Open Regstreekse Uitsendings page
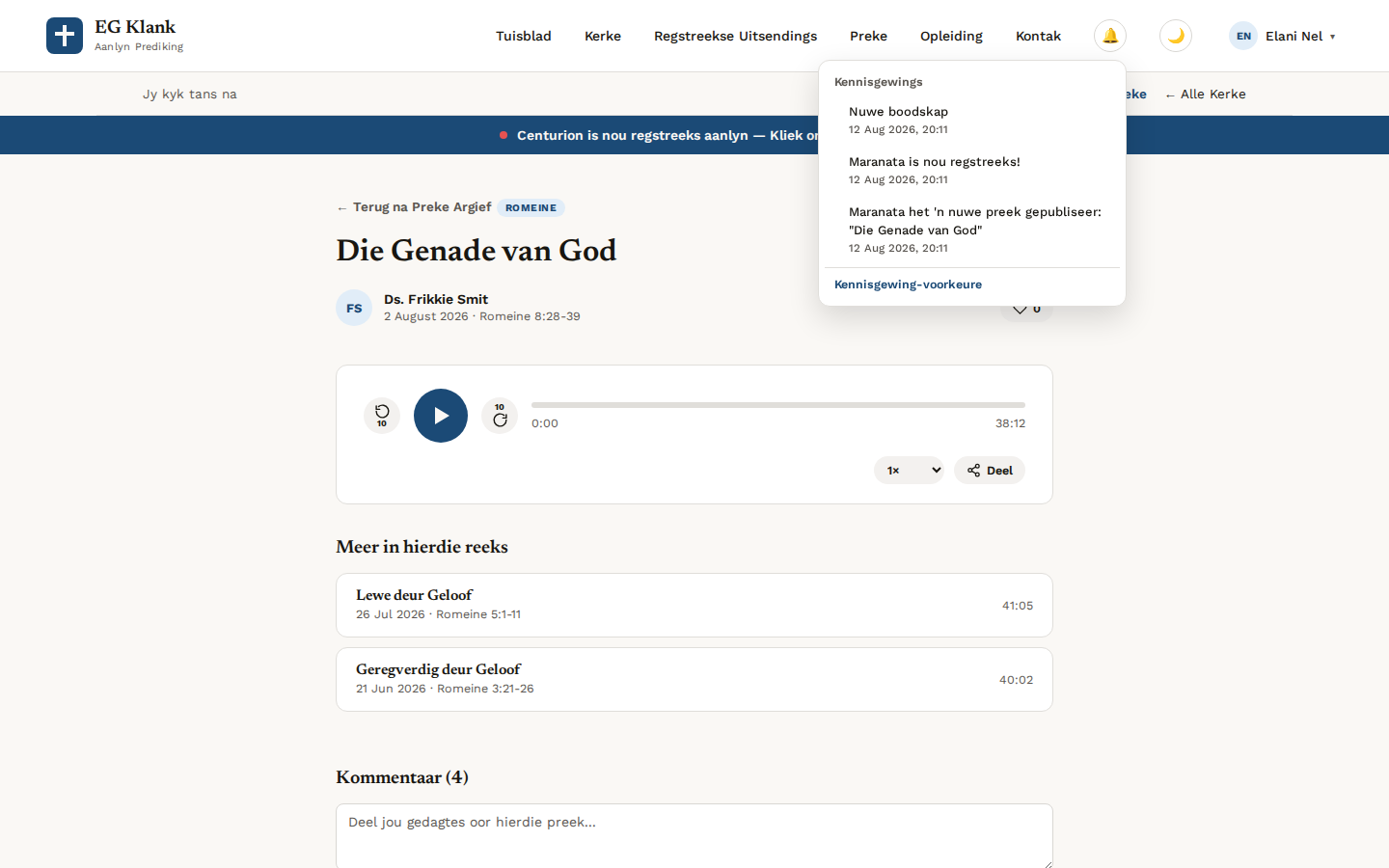This screenshot has height=868, width=1389. 735,36
